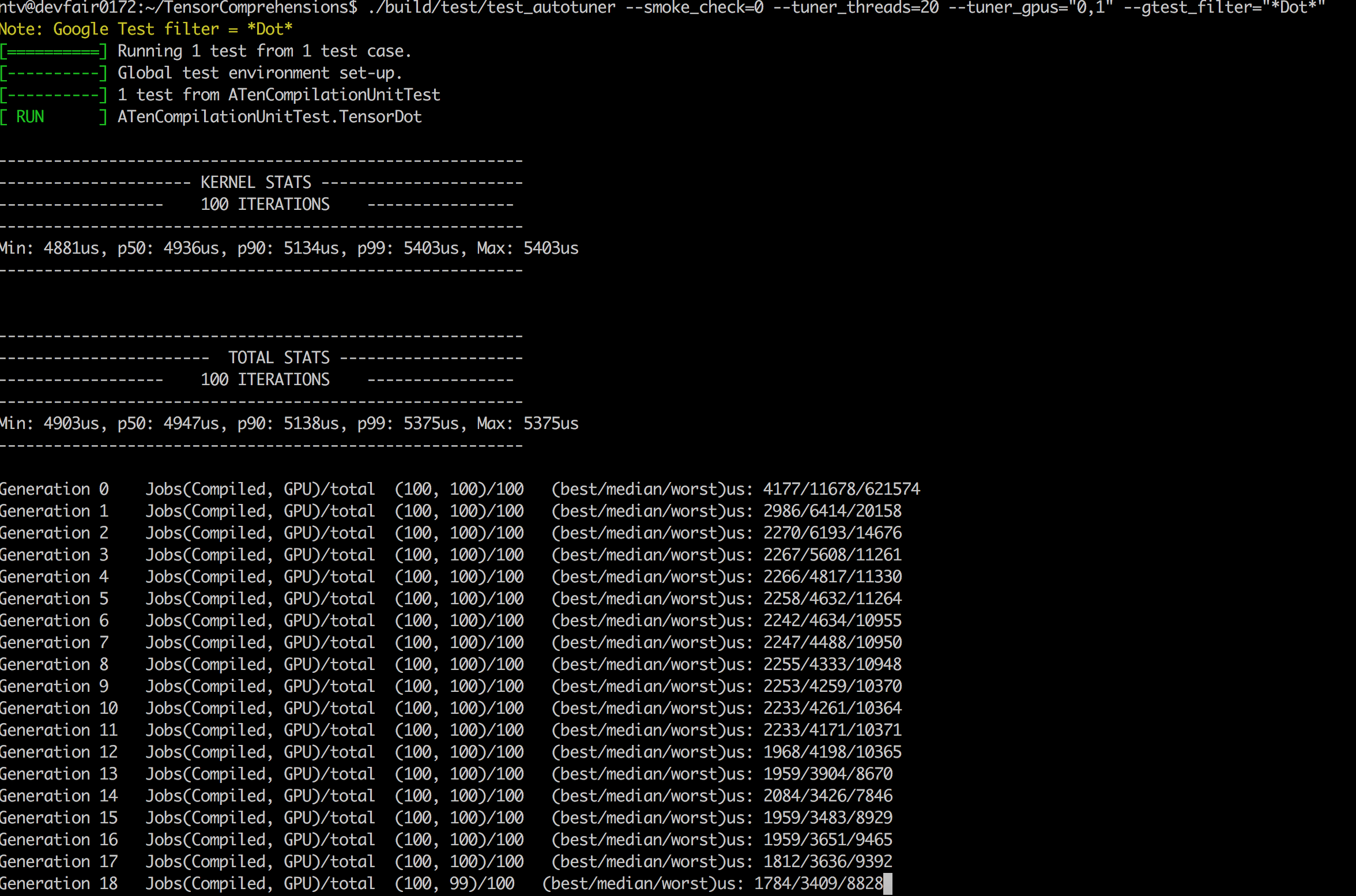Image resolution: width=1356 pixels, height=896 pixels.
Task: Click the KERNEL STATS heading text
Action: pyautogui.click(x=255, y=183)
